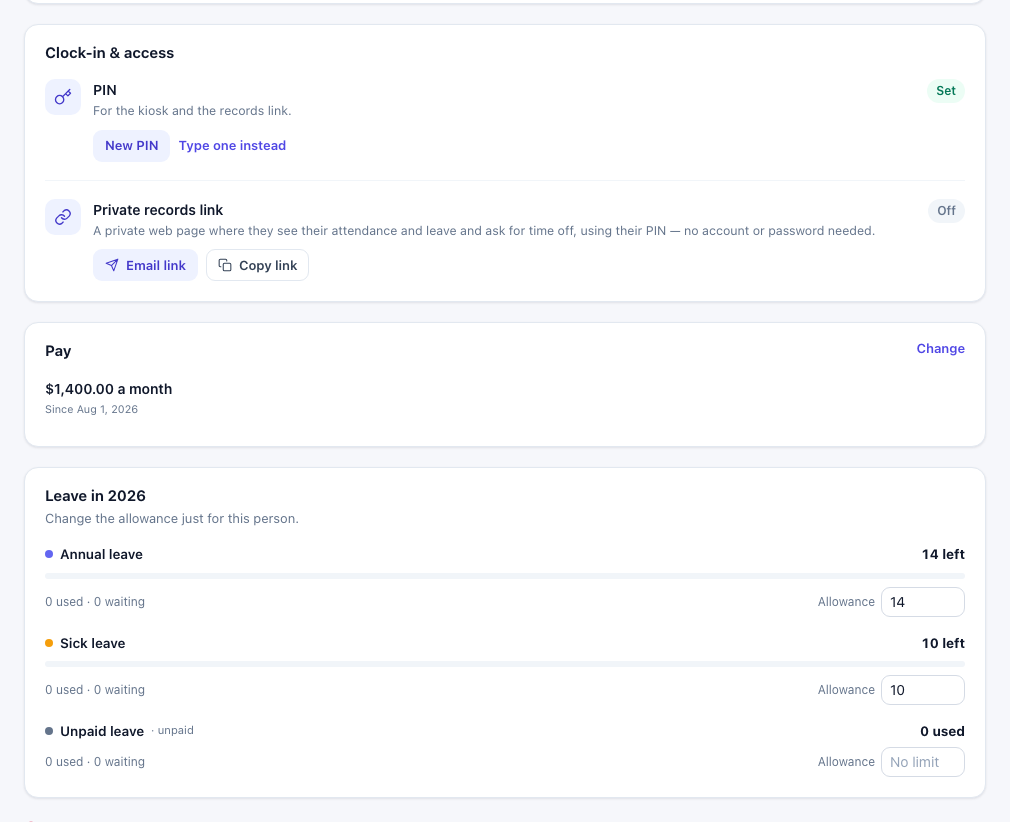Generate a New PIN
Screen dimensions: 1010x822
coord(131,146)
